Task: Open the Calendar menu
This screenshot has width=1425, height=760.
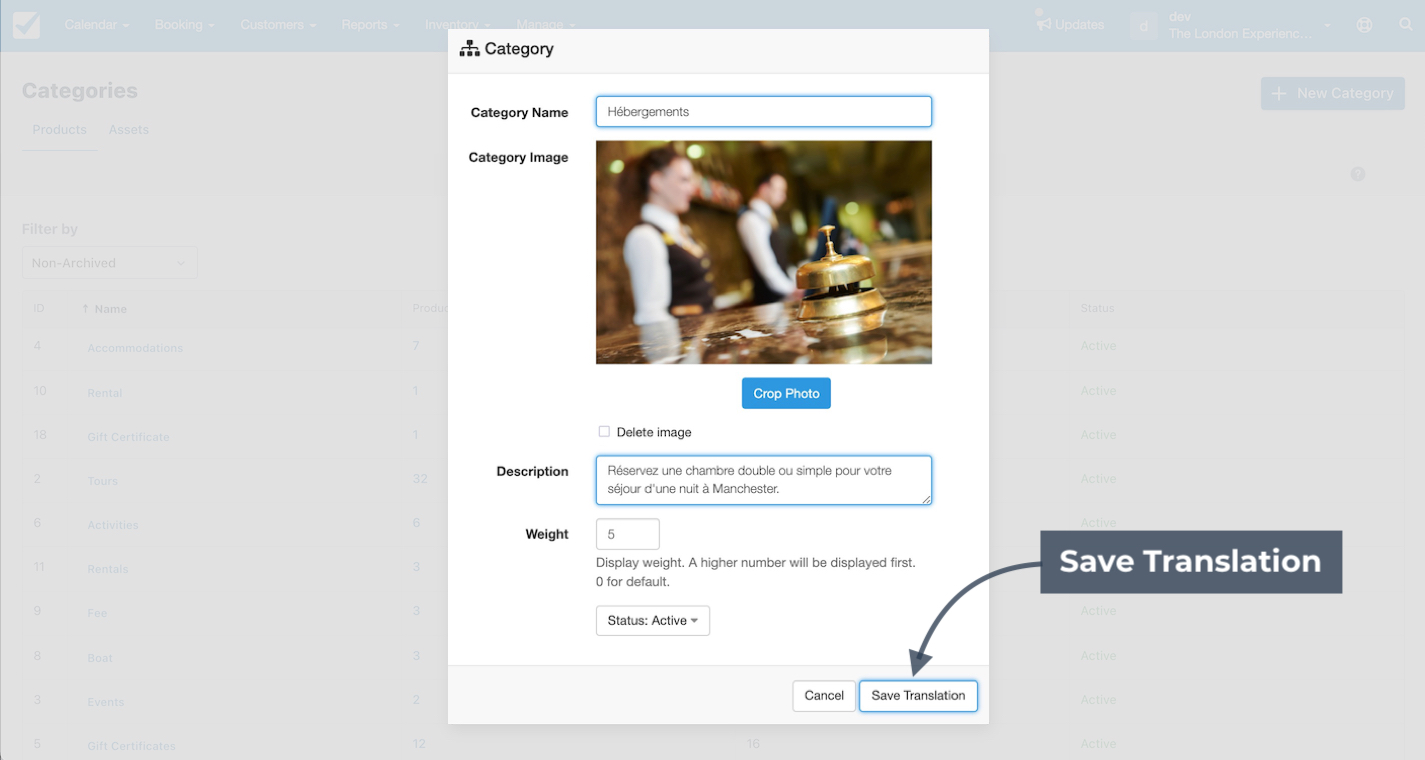Action: tap(97, 25)
